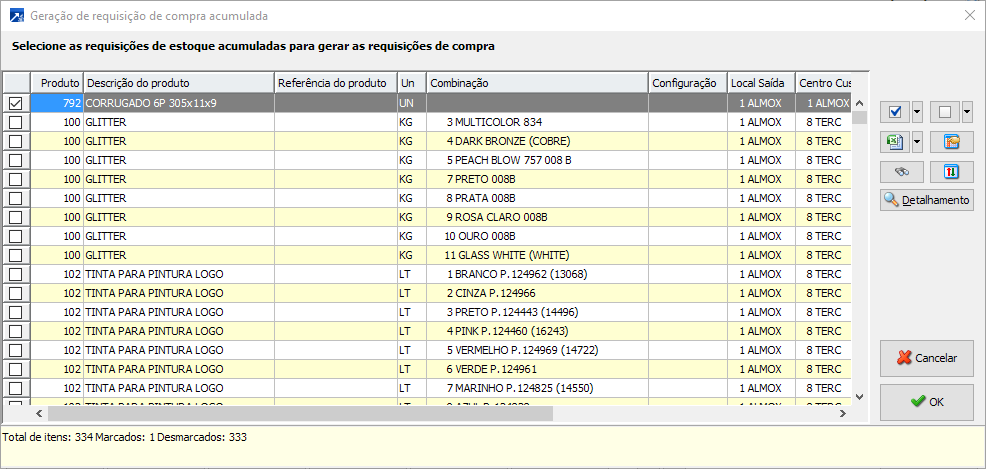Click the Centro Cus column header
This screenshot has height=476, width=1000.
[823, 83]
